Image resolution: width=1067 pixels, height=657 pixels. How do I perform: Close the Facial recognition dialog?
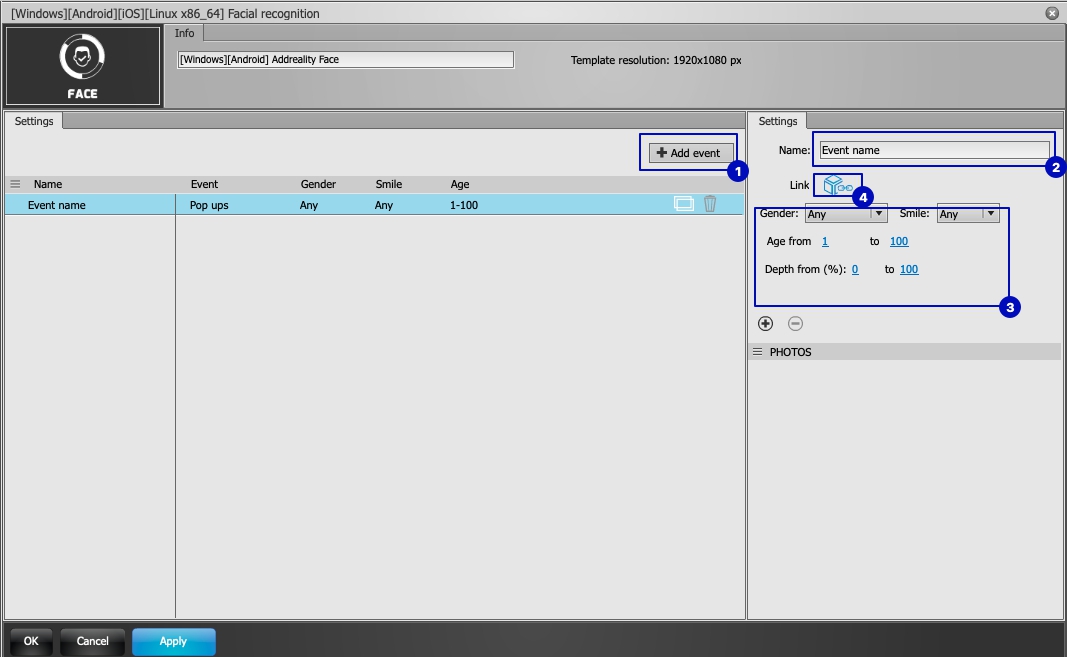(x=1052, y=13)
